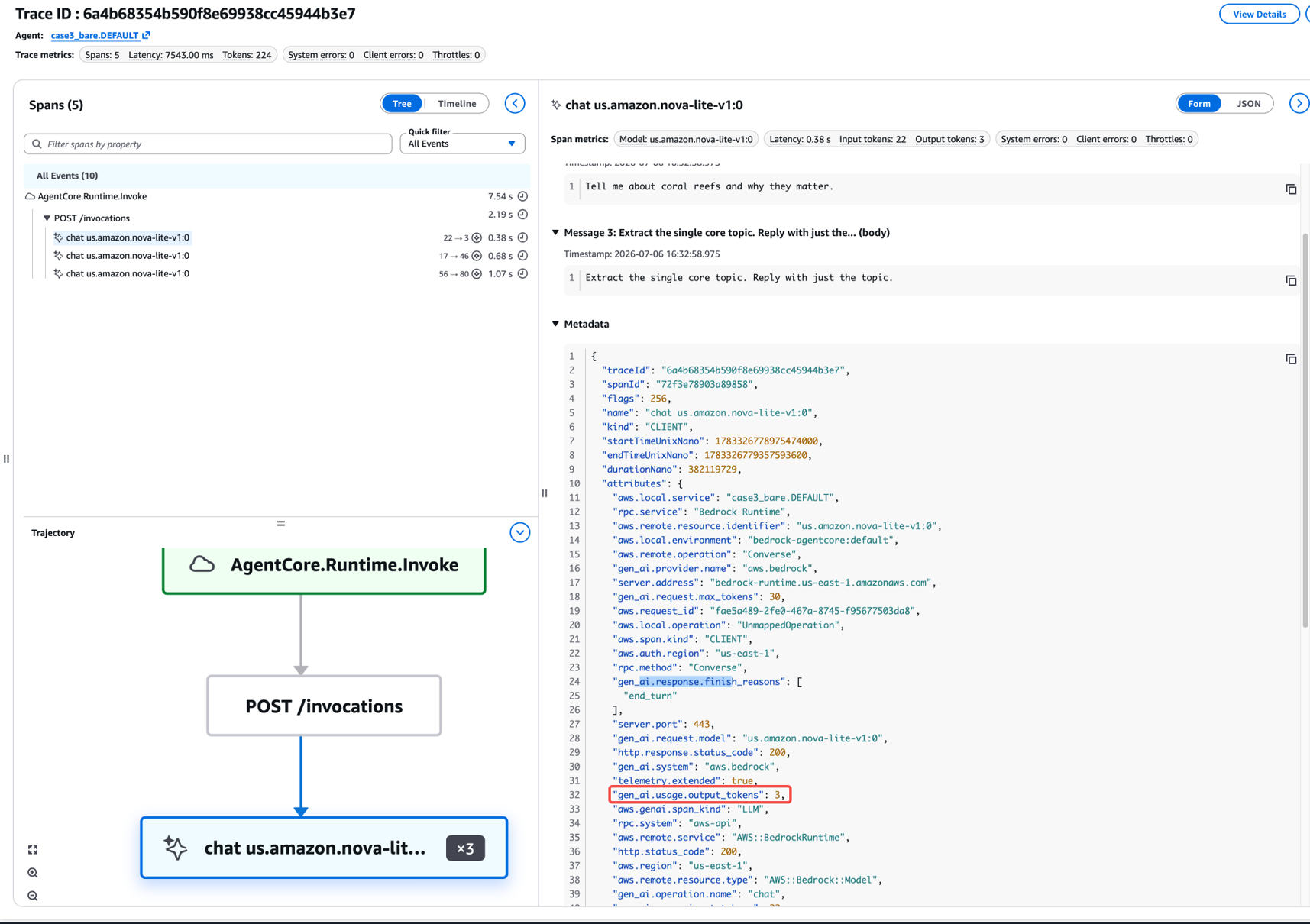Copy the coral reefs message text
Screen dimensions: 1310x924
[1291, 189]
